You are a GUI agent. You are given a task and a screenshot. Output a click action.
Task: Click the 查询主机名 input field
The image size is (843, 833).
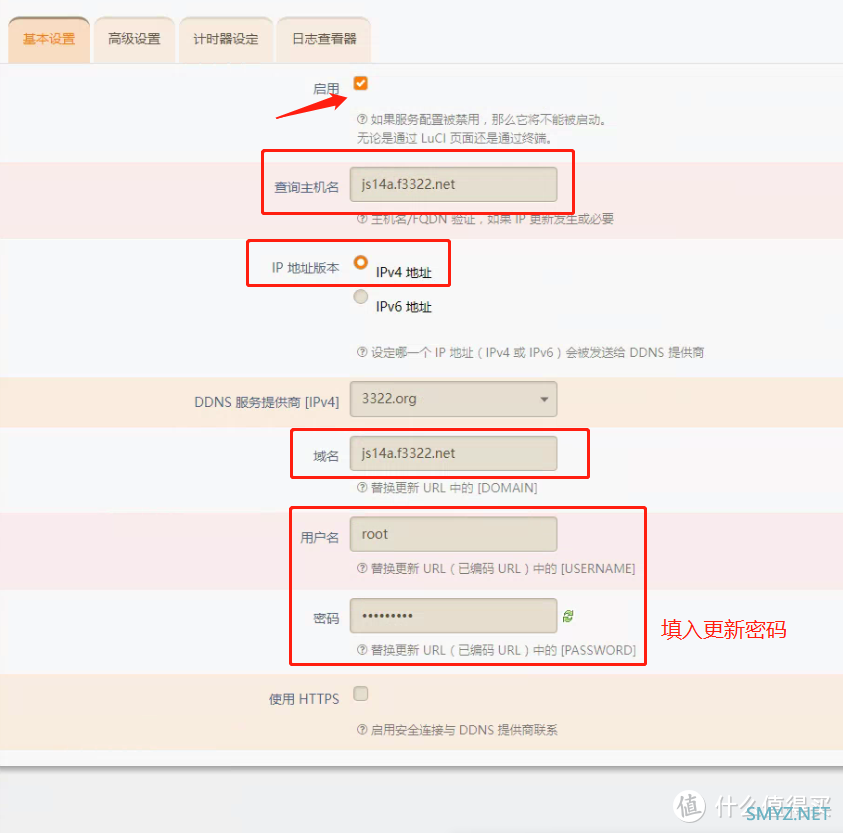click(453, 184)
